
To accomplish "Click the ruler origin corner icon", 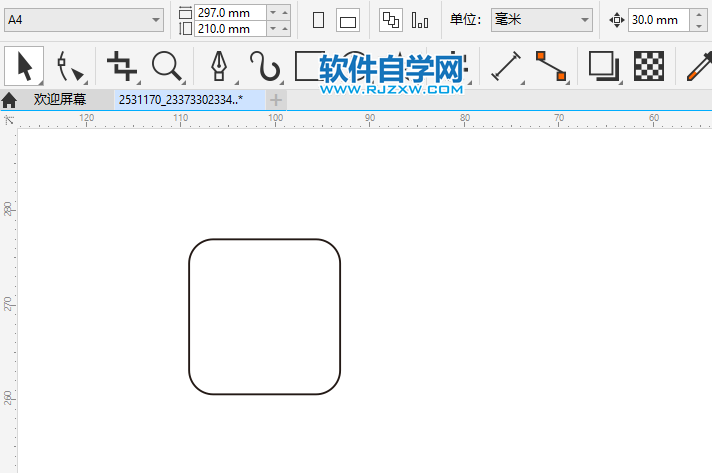I will pos(9,120).
